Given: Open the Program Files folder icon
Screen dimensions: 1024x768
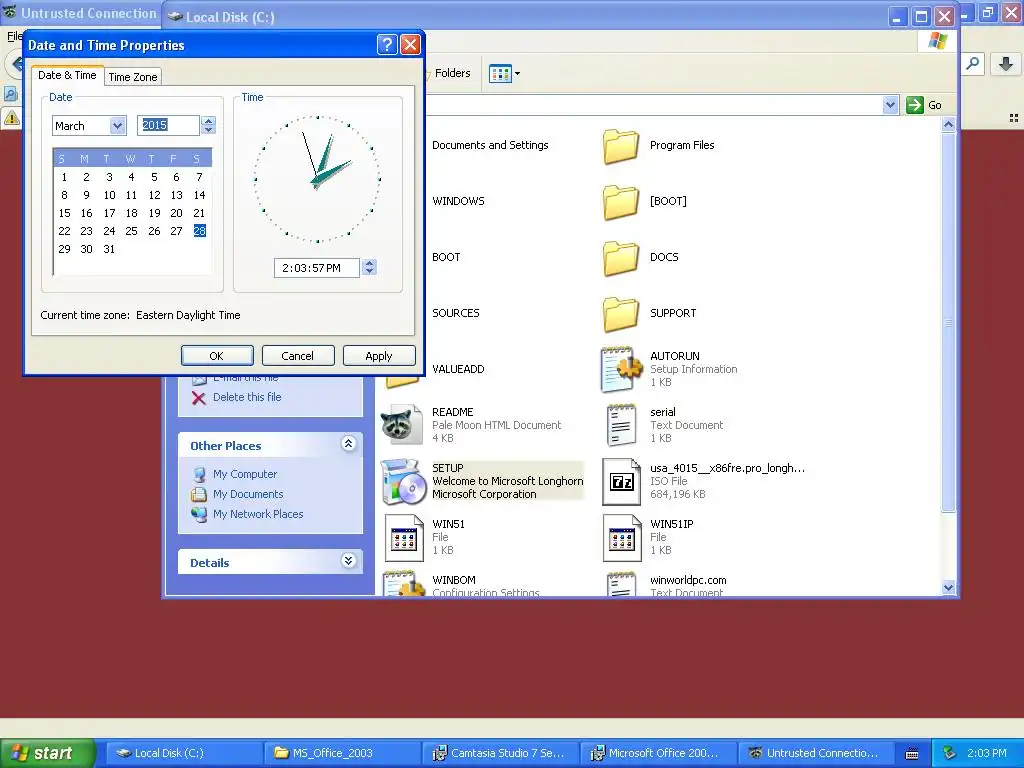Looking at the screenshot, I should tap(620, 146).
